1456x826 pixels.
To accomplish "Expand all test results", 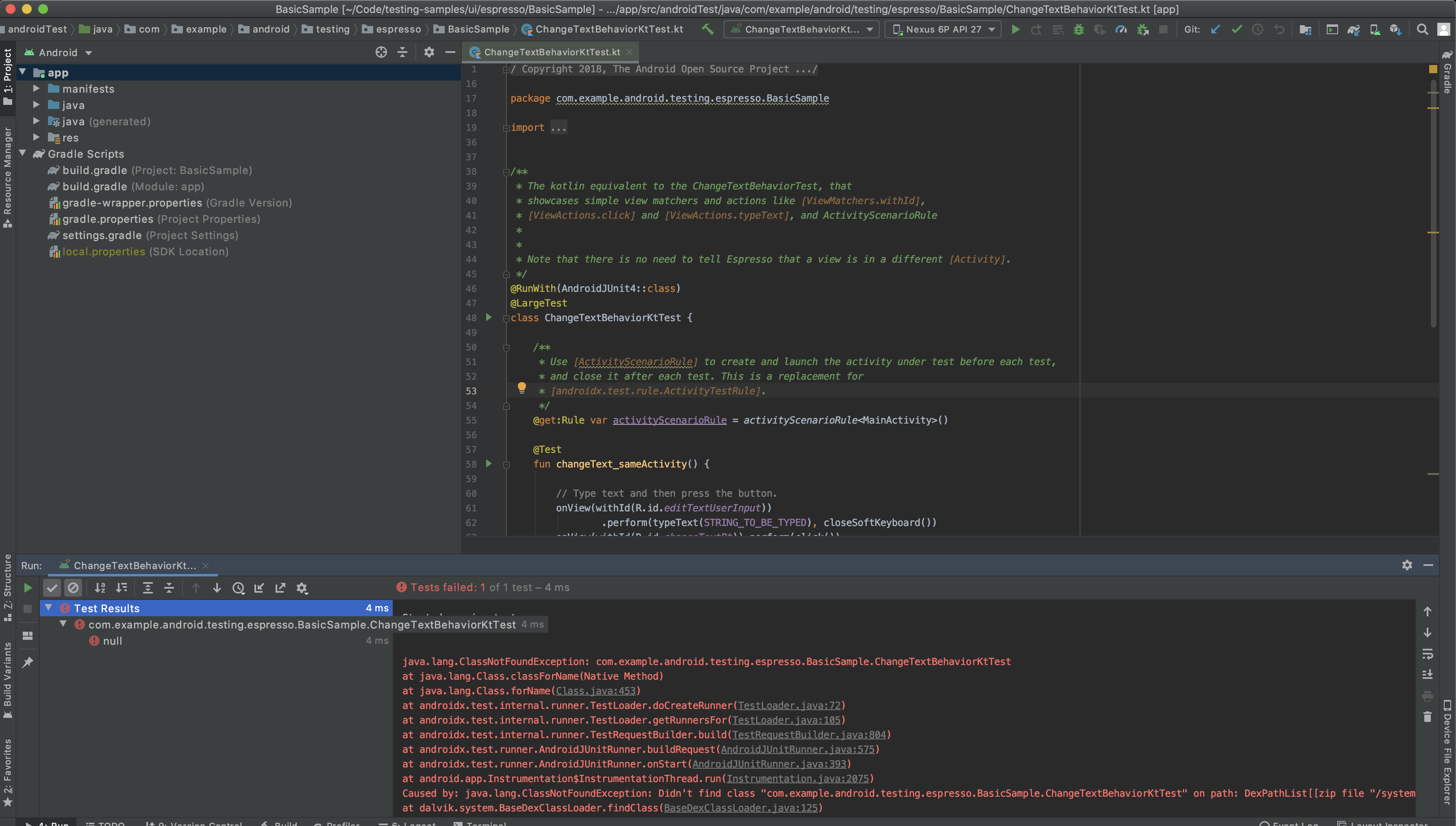I will tap(148, 588).
